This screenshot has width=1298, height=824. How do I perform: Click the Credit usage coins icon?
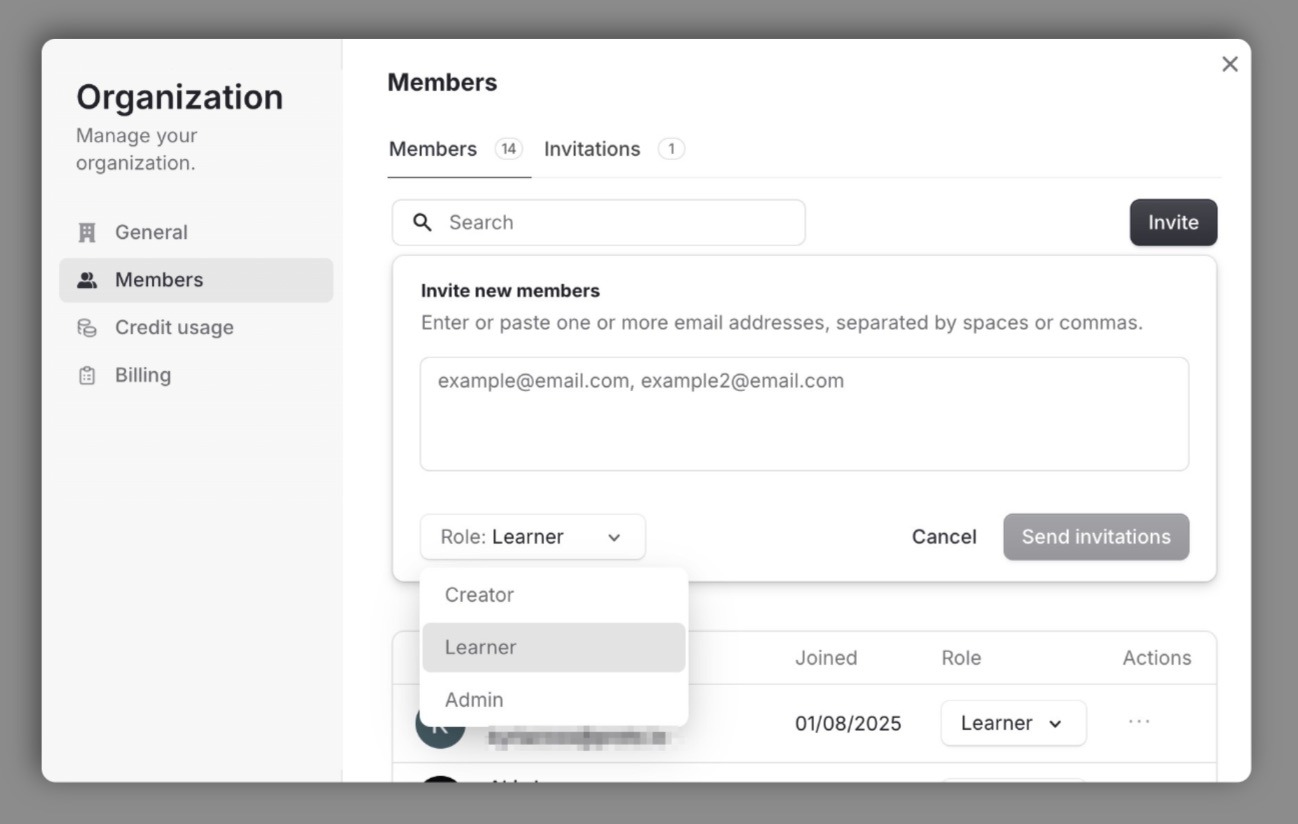click(88, 327)
